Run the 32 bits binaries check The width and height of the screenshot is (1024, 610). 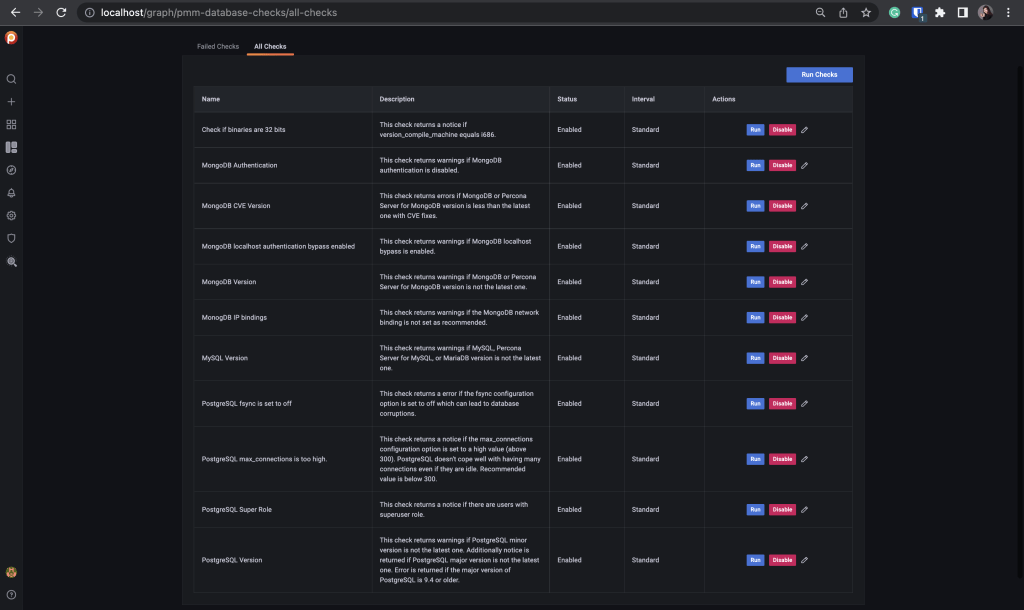pyautogui.click(x=755, y=130)
